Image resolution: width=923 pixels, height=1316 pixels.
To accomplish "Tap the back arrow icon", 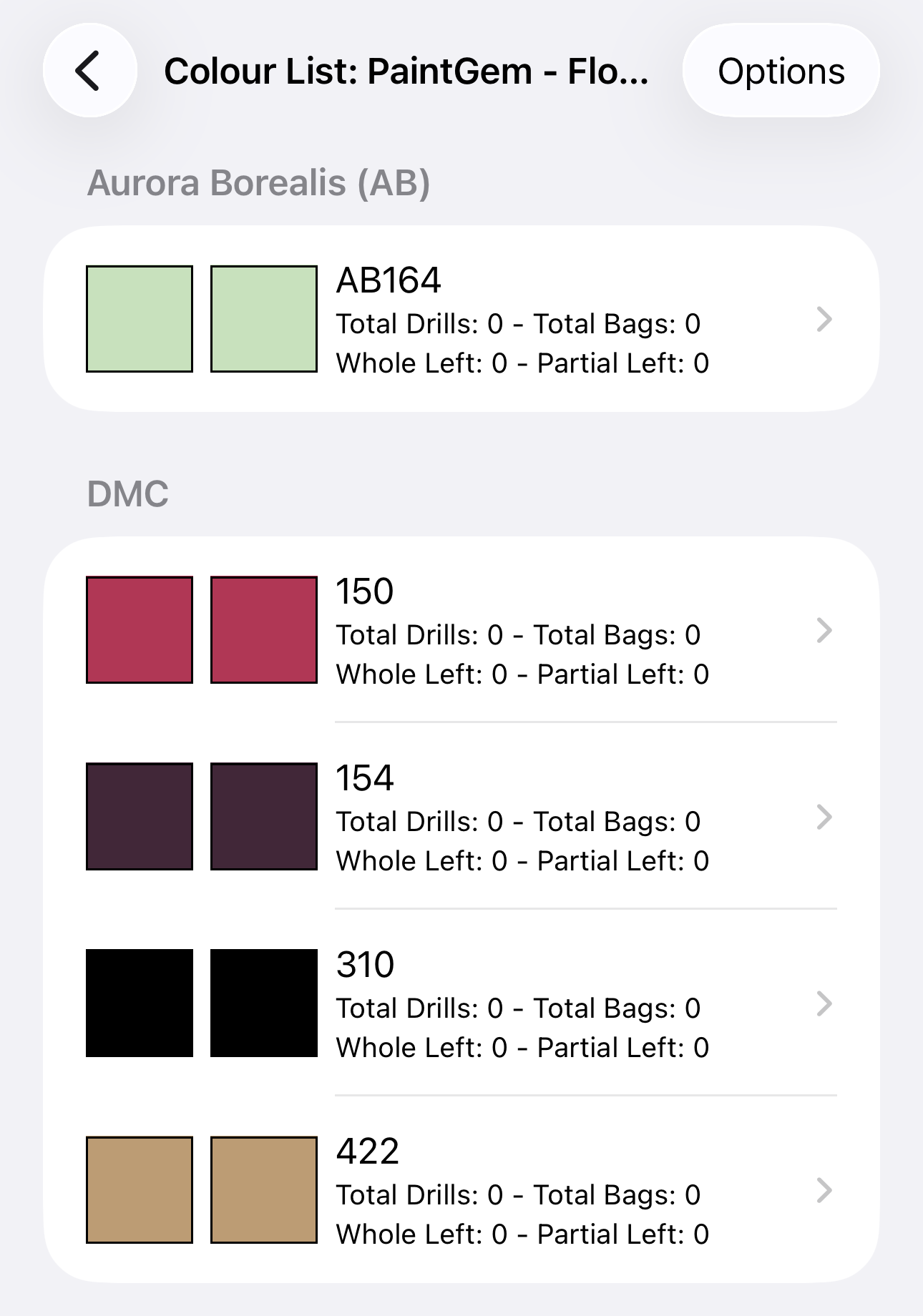I will tap(89, 71).
